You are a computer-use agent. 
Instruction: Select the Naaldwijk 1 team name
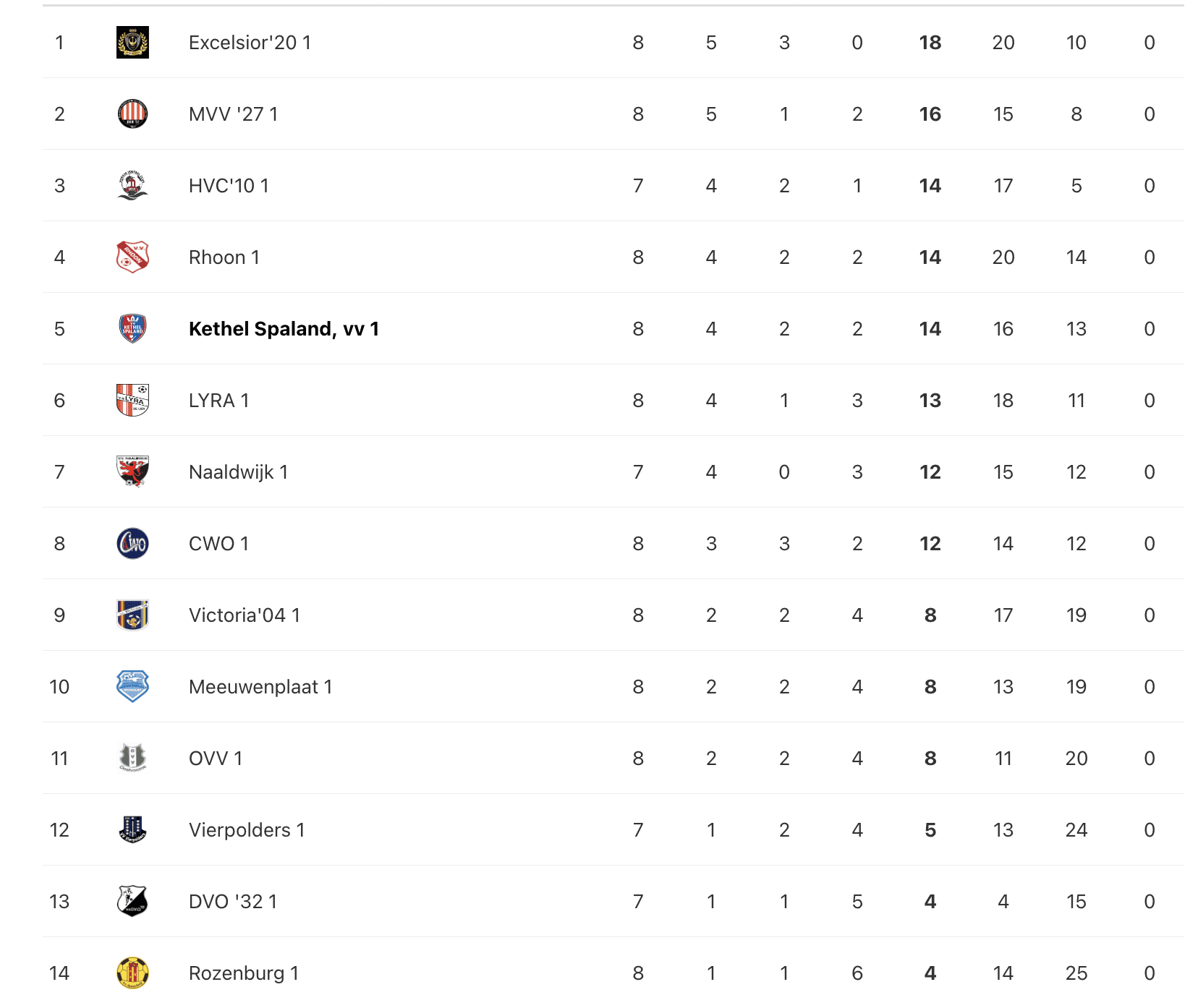click(238, 472)
